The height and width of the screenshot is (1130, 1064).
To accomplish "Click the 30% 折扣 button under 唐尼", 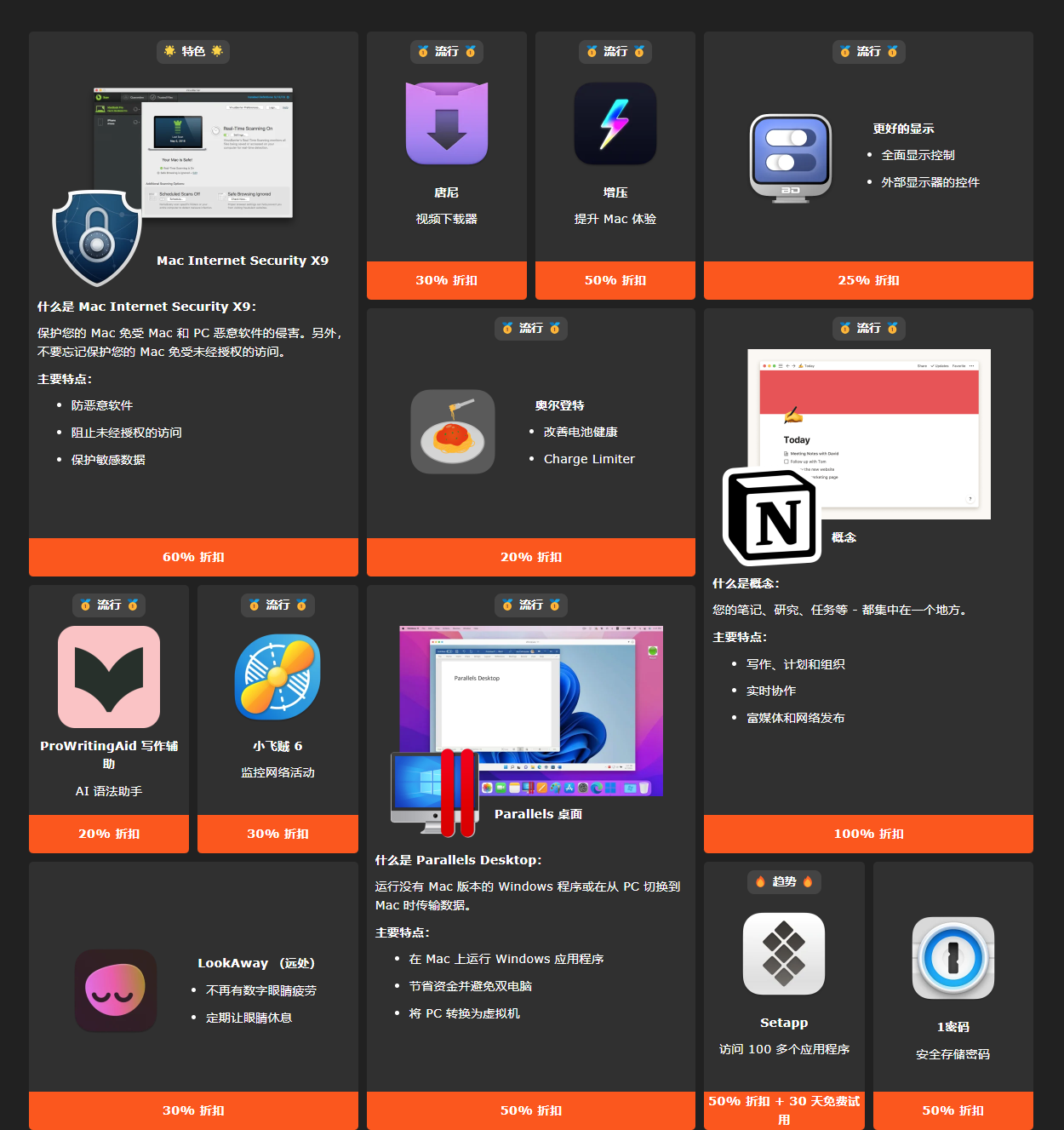I will 447,280.
